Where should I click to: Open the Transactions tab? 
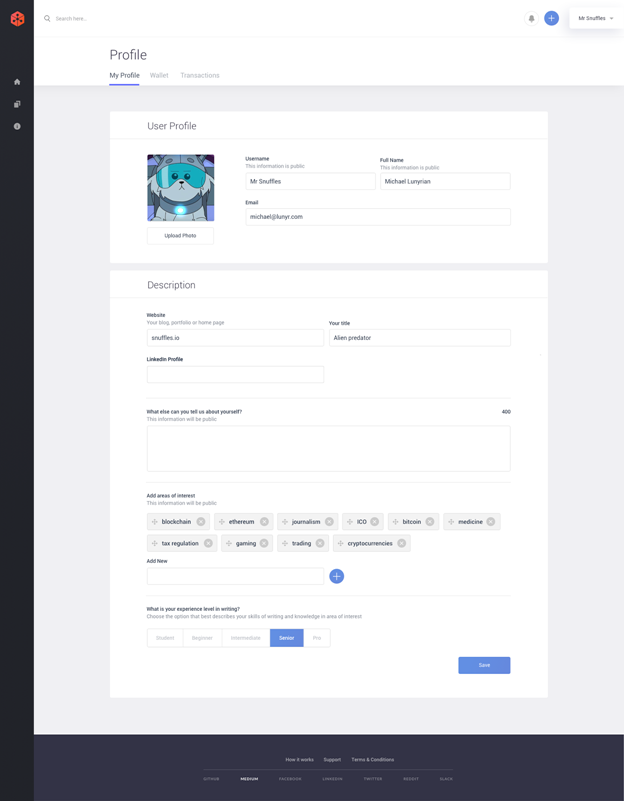(200, 75)
